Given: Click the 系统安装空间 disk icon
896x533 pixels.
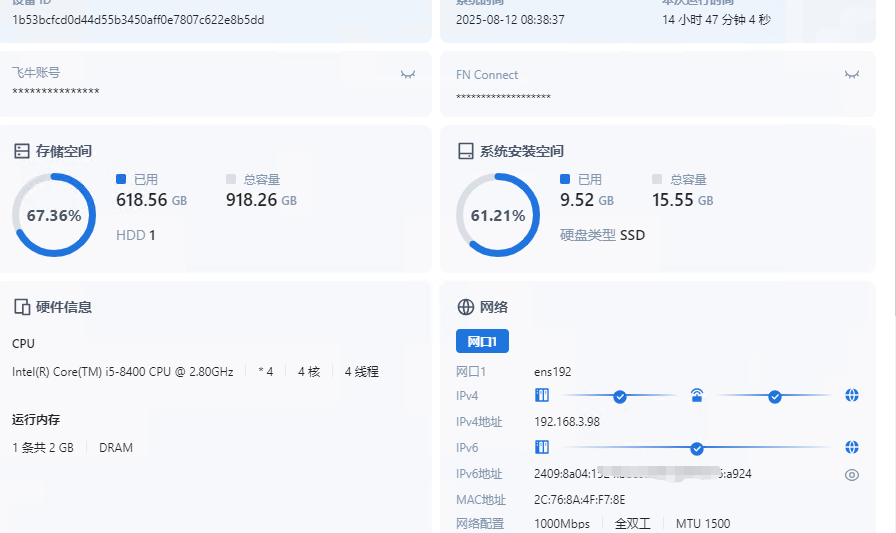Looking at the screenshot, I should pyautogui.click(x=466, y=151).
